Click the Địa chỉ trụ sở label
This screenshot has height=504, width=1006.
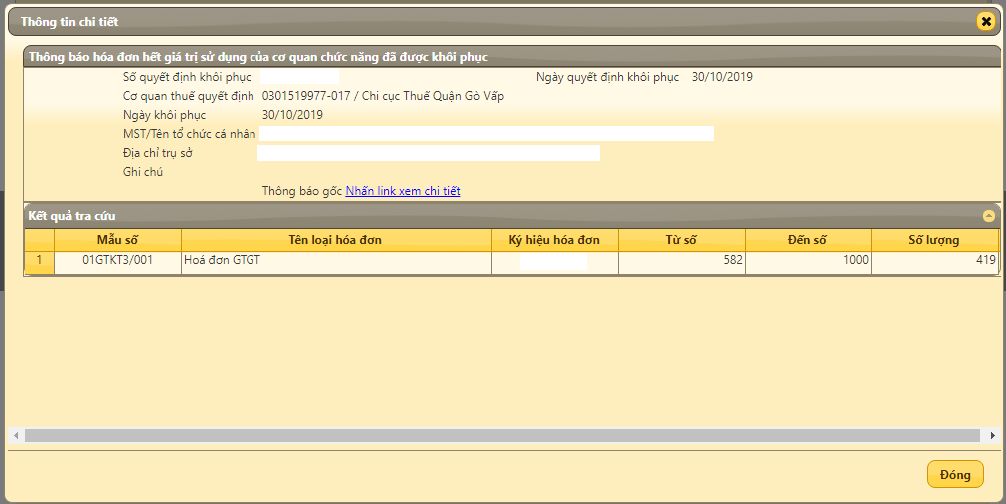tap(158, 153)
